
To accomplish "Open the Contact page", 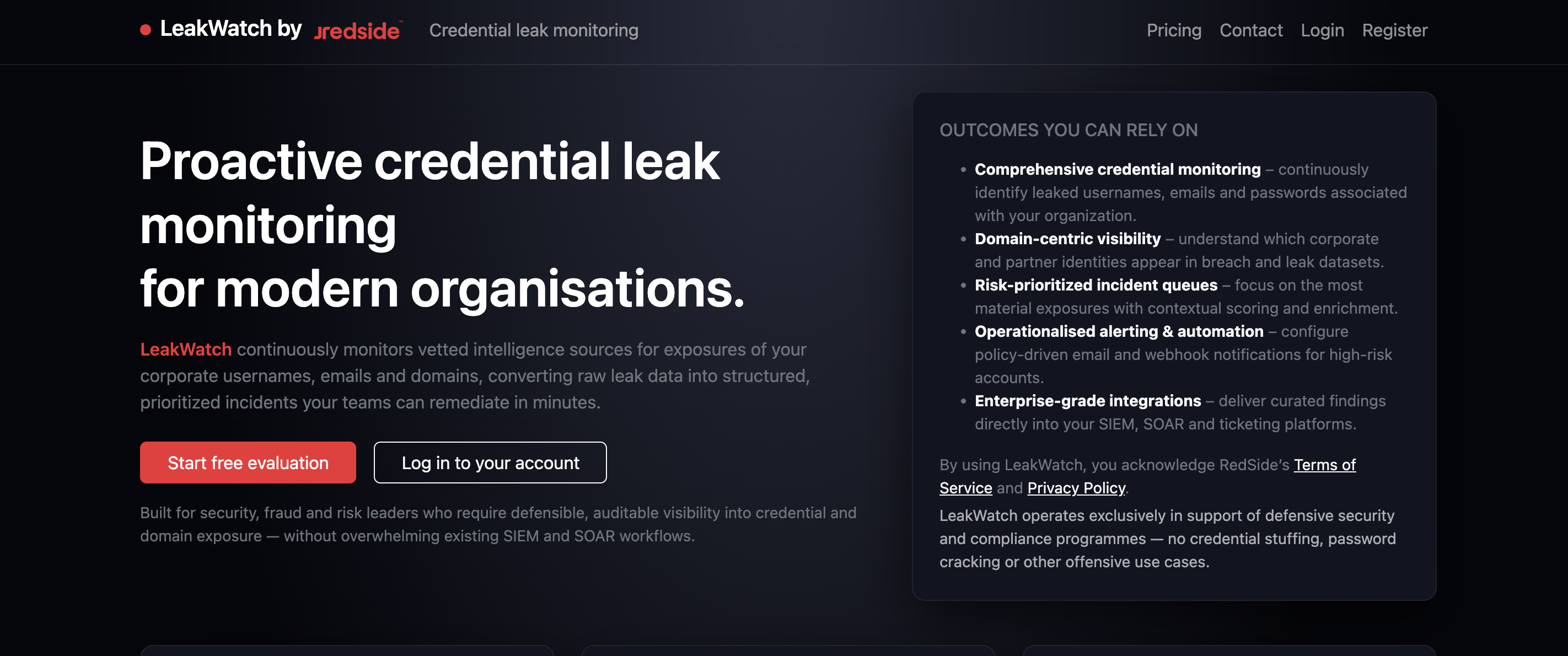I will coord(1251,30).
